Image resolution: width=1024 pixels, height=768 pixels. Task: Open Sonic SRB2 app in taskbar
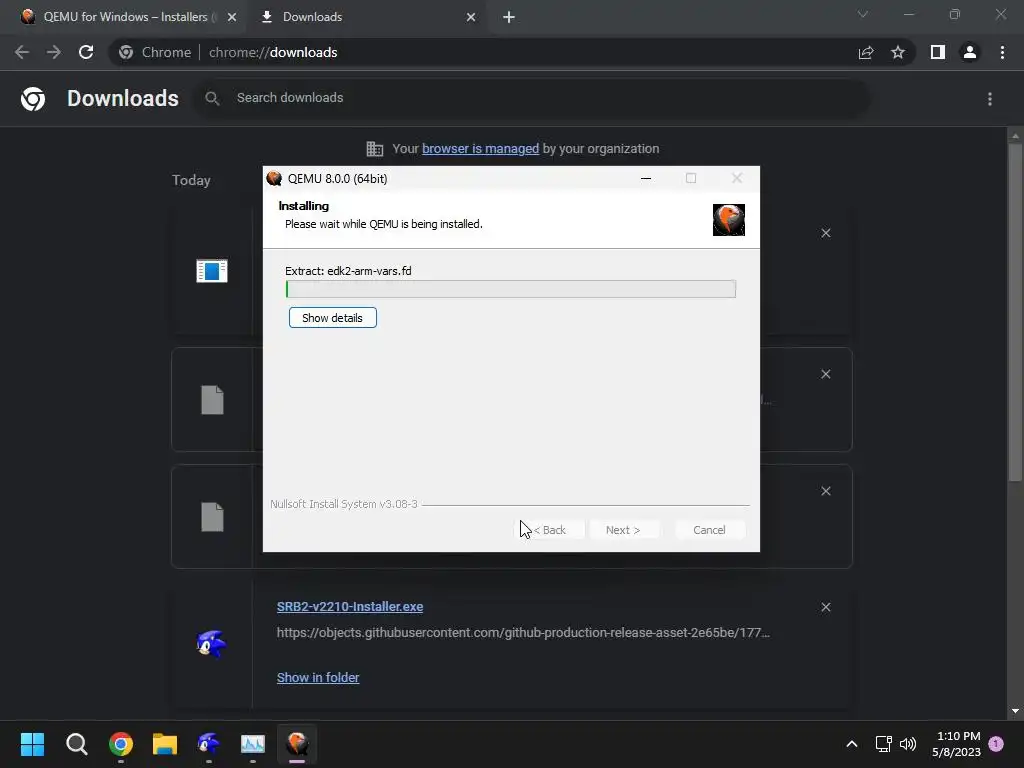(208, 744)
